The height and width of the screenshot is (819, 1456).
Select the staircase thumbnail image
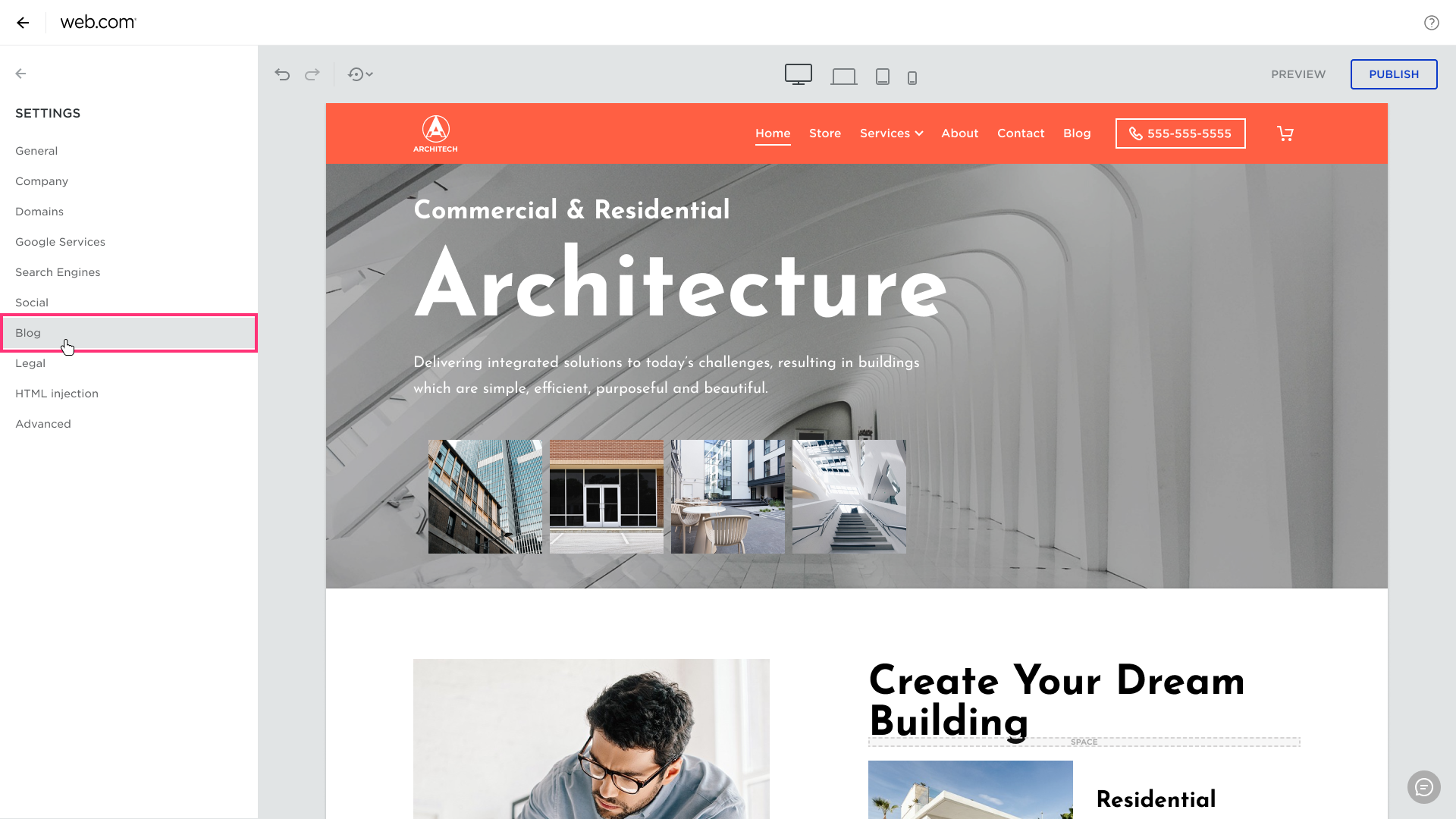pos(849,497)
